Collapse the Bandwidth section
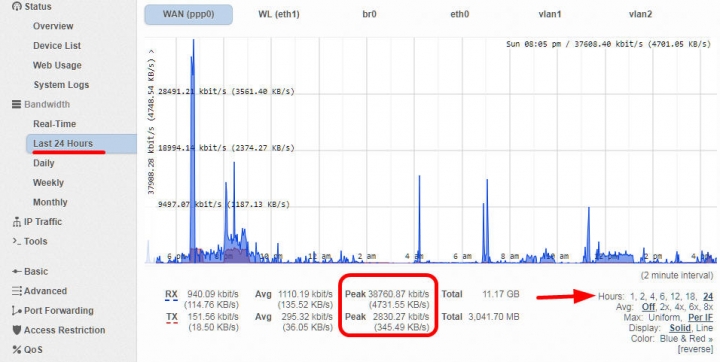720x362 pixels. 47,104
